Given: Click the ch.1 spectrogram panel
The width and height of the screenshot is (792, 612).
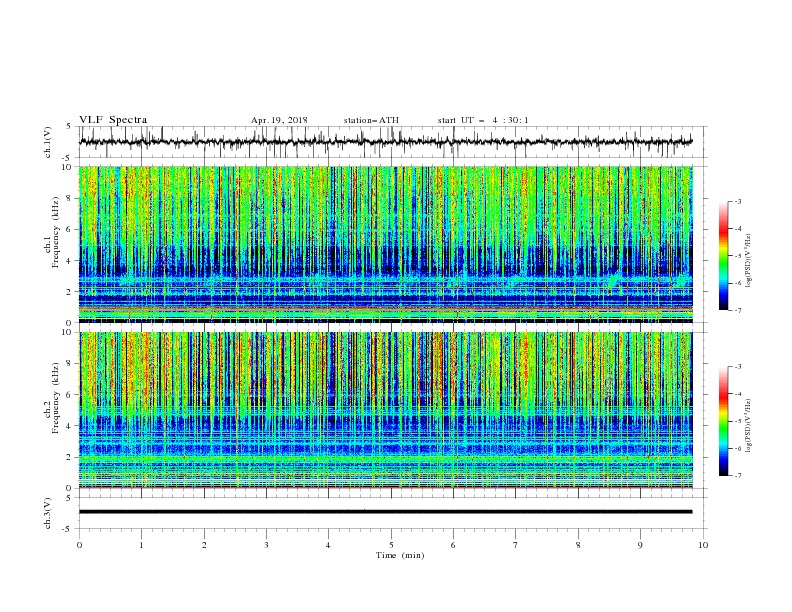Looking at the screenshot, I should tap(386, 244).
